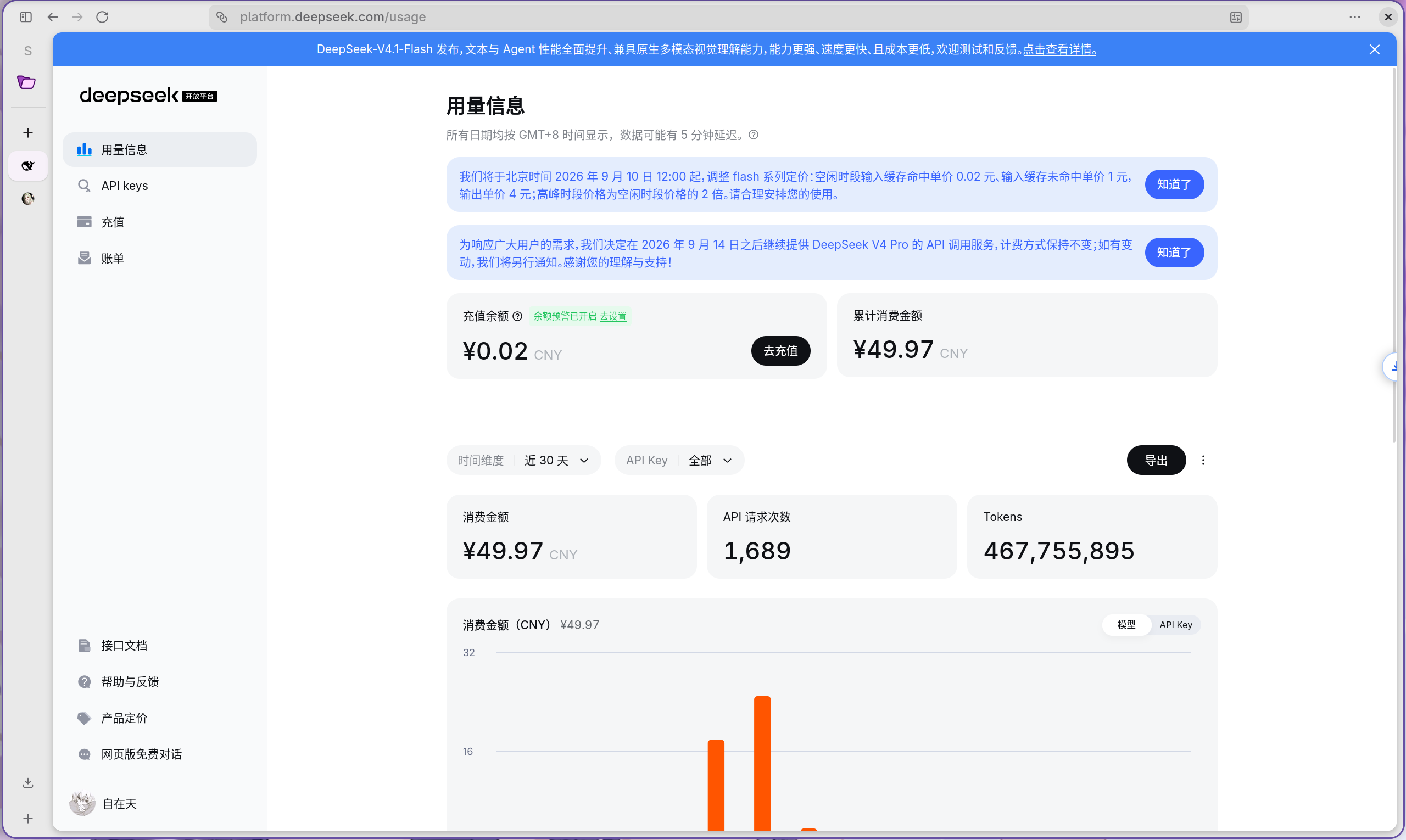The height and width of the screenshot is (840, 1406).
Task: Click the 导出 button
Action: coord(1156,460)
